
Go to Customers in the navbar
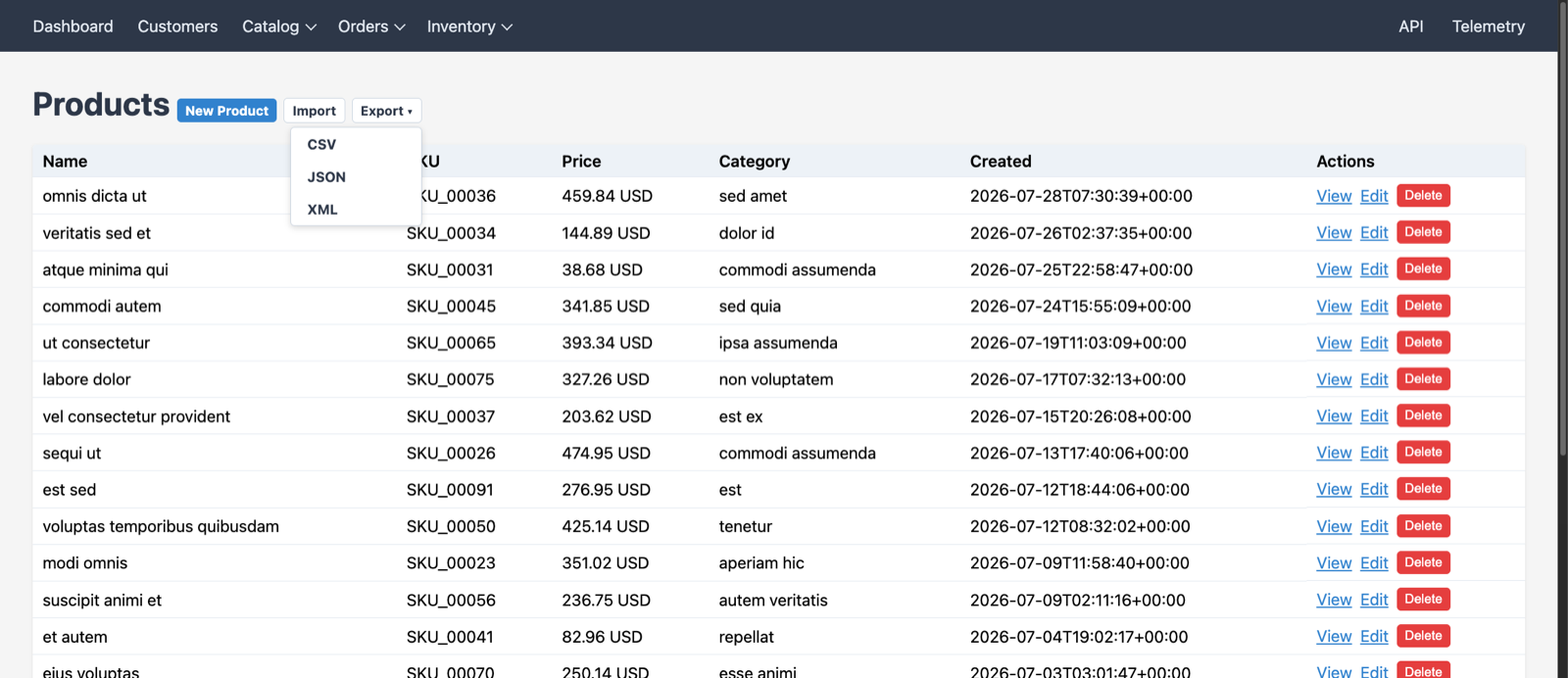(177, 26)
